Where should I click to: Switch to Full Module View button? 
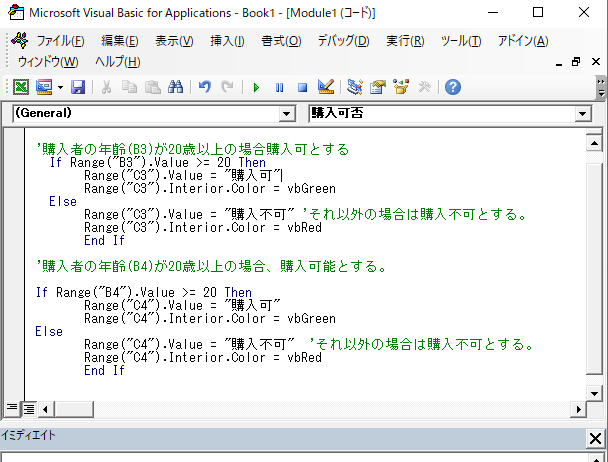pos(29,408)
